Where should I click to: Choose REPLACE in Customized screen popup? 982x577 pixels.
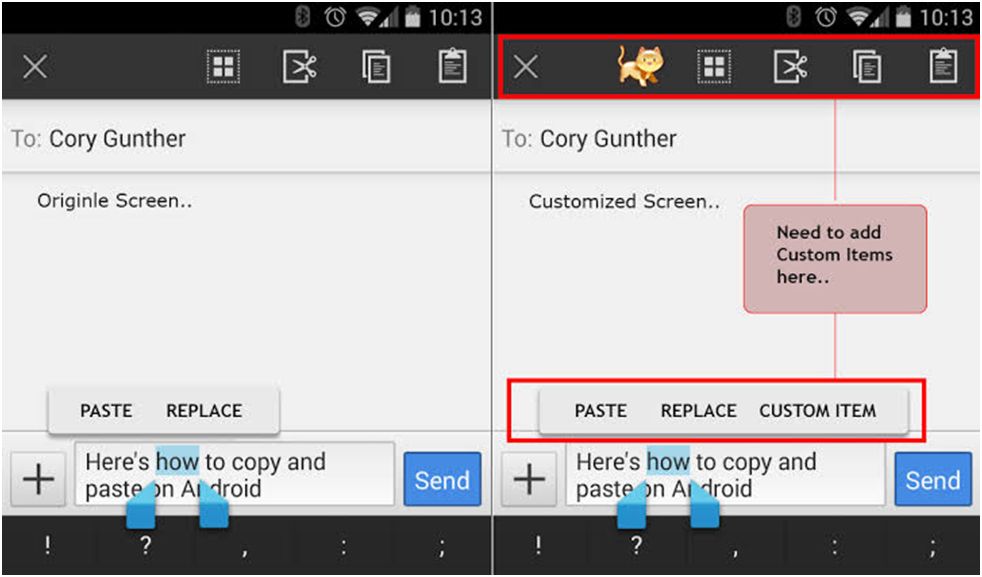[x=699, y=411]
